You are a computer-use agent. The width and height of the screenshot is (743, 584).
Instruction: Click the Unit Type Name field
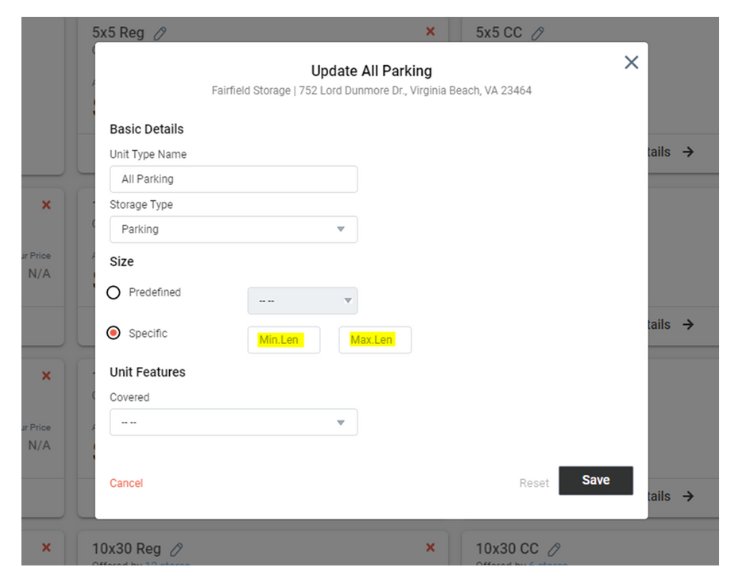pos(233,179)
